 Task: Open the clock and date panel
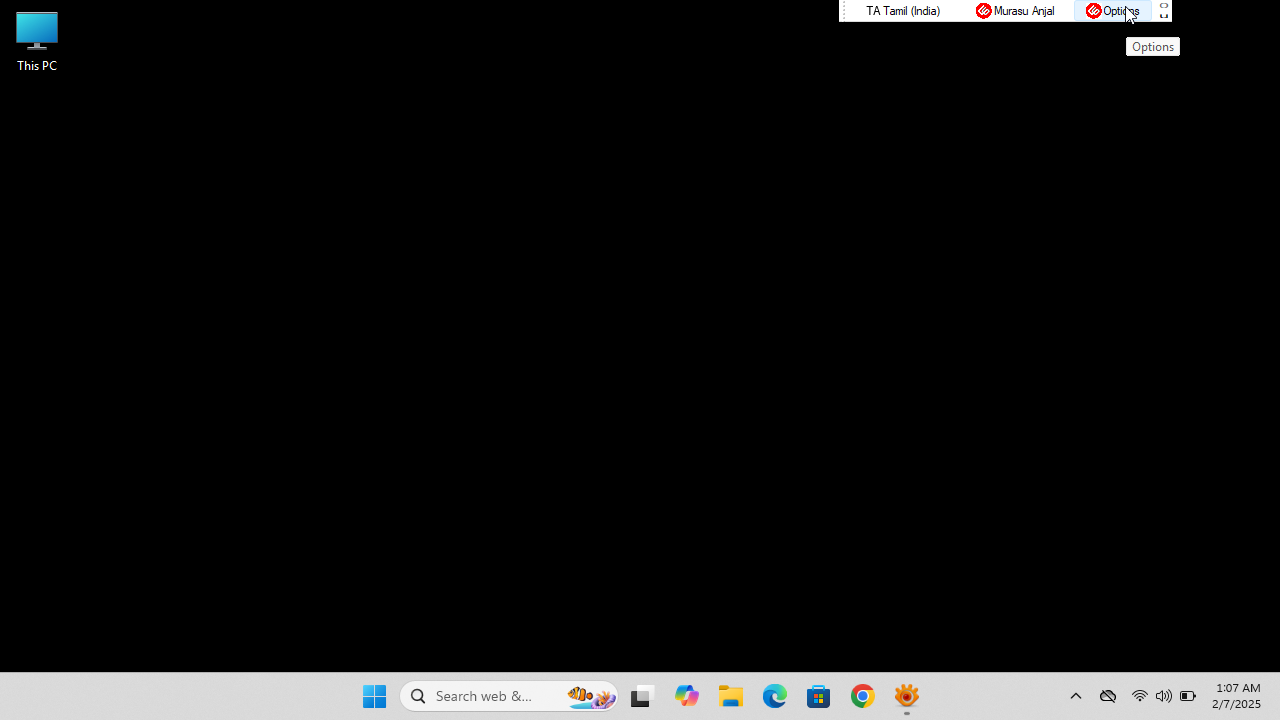click(1237, 696)
